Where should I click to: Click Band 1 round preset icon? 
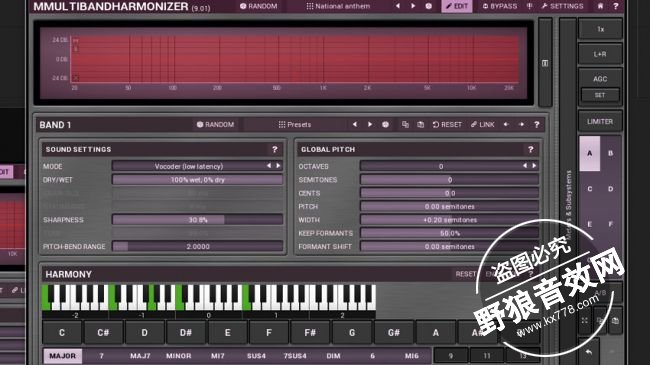click(x=386, y=124)
